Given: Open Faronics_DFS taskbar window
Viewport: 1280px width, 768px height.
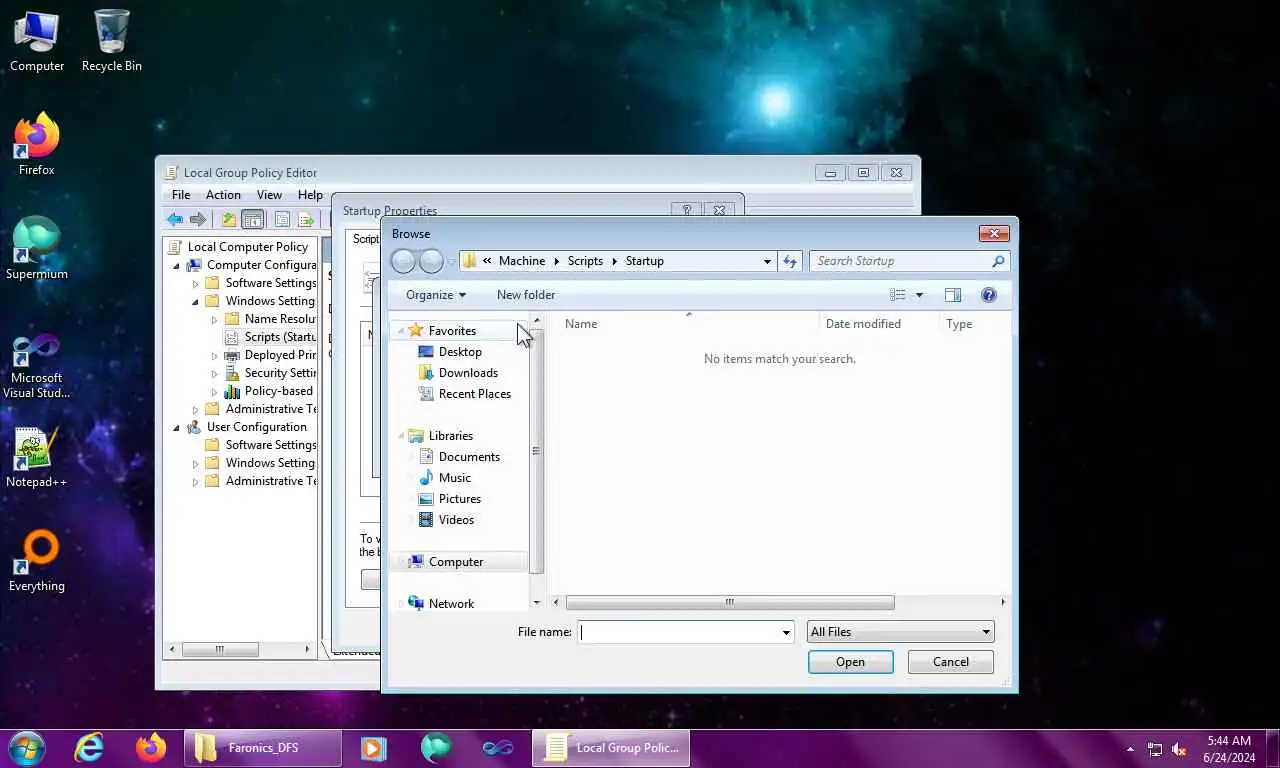Looking at the screenshot, I should tap(262, 748).
